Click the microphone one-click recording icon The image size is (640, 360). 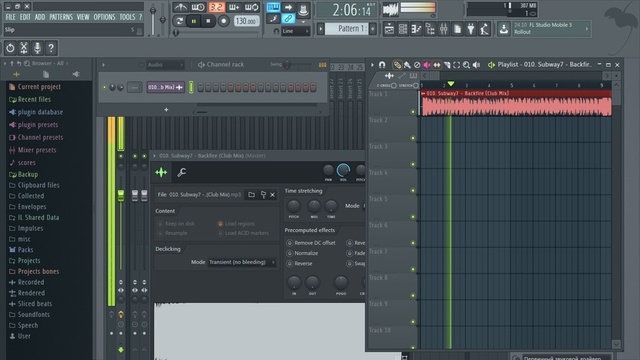(37, 48)
